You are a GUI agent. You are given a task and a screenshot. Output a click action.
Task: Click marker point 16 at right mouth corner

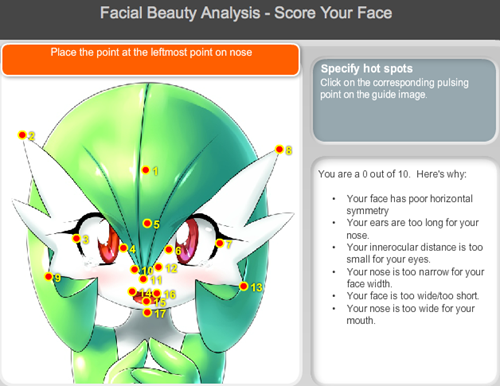(x=157, y=293)
